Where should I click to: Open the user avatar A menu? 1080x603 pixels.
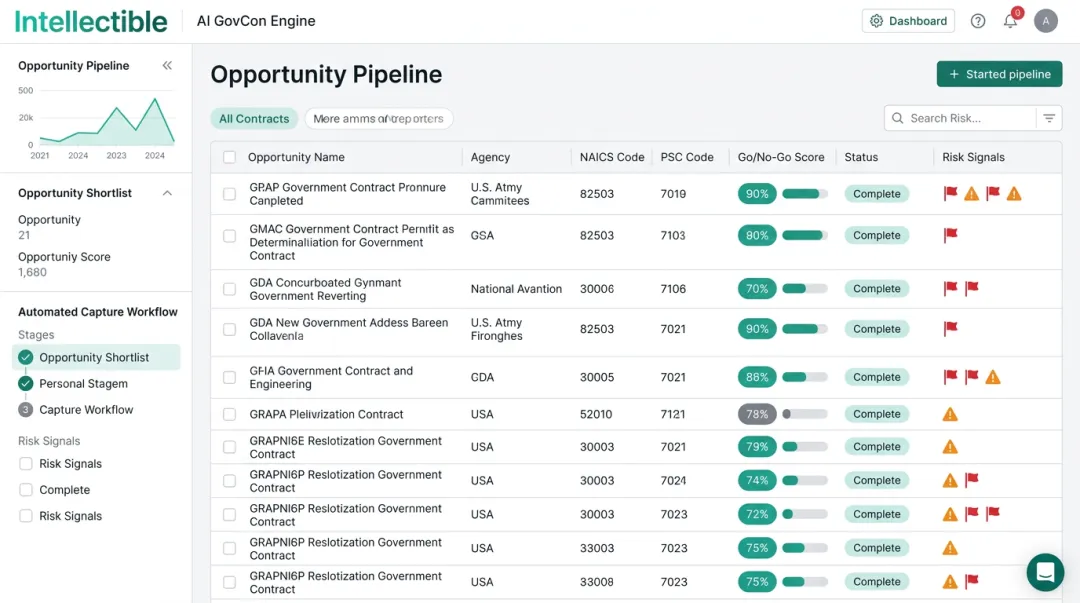point(1045,21)
